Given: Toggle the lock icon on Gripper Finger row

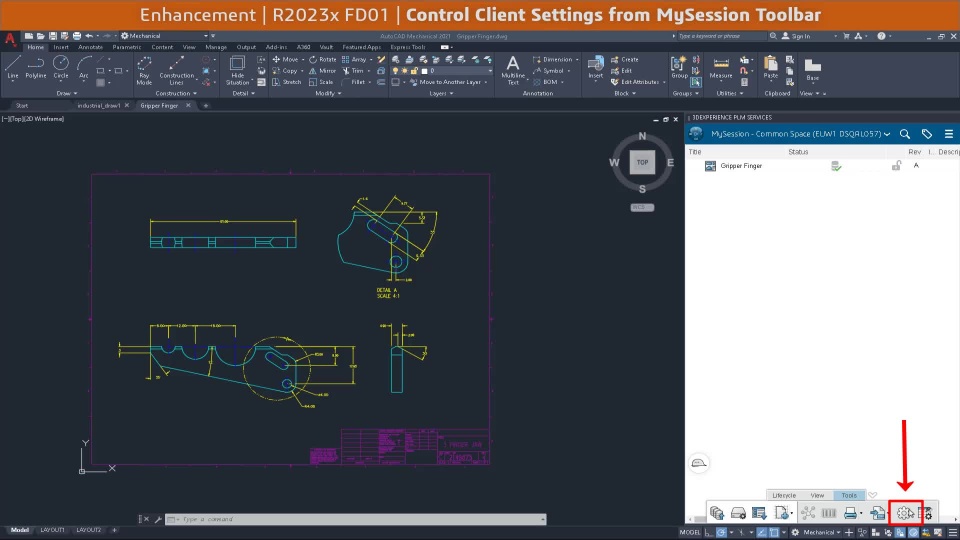Looking at the screenshot, I should tap(896, 165).
